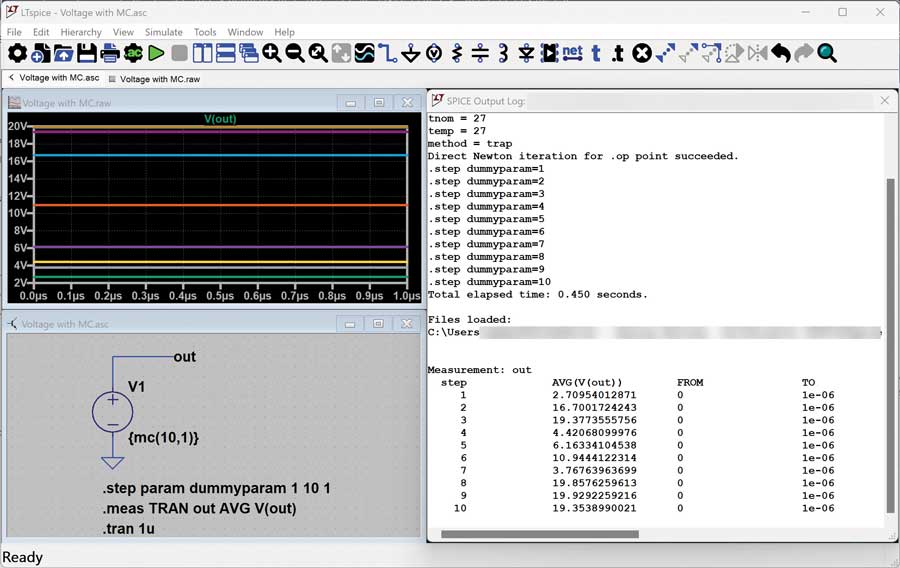
Task: Open the settings gear in the toolbar
Action: click(x=17, y=53)
